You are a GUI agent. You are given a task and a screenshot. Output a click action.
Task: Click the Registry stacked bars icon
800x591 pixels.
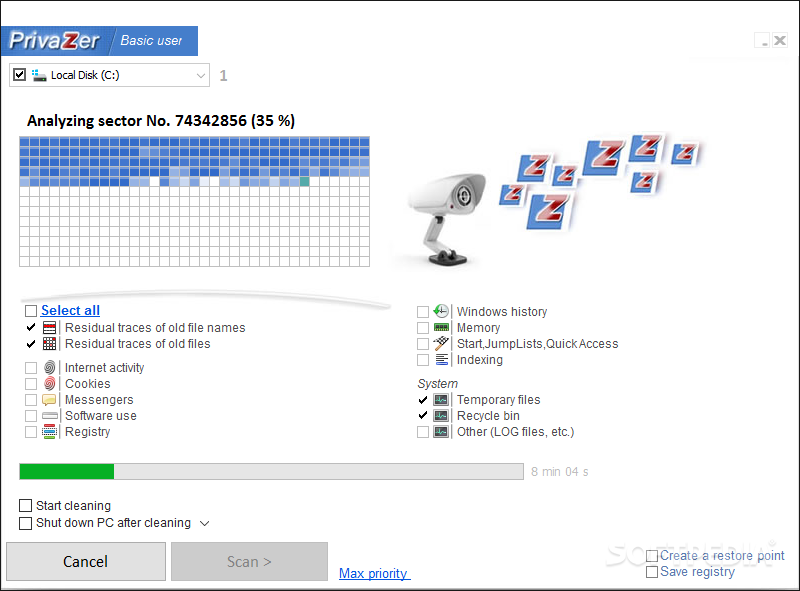[x=49, y=432]
